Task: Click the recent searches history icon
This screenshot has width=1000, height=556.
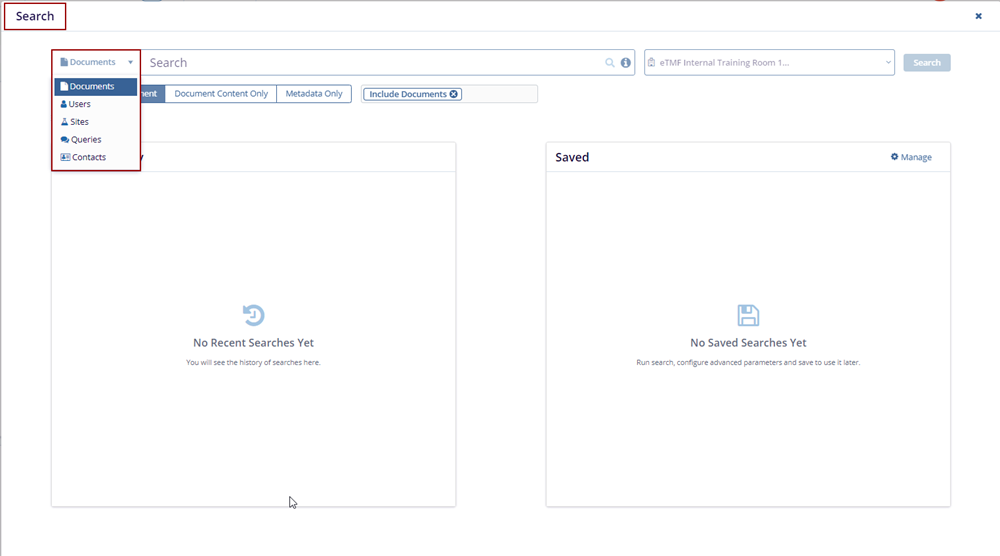Action: pyautogui.click(x=254, y=316)
